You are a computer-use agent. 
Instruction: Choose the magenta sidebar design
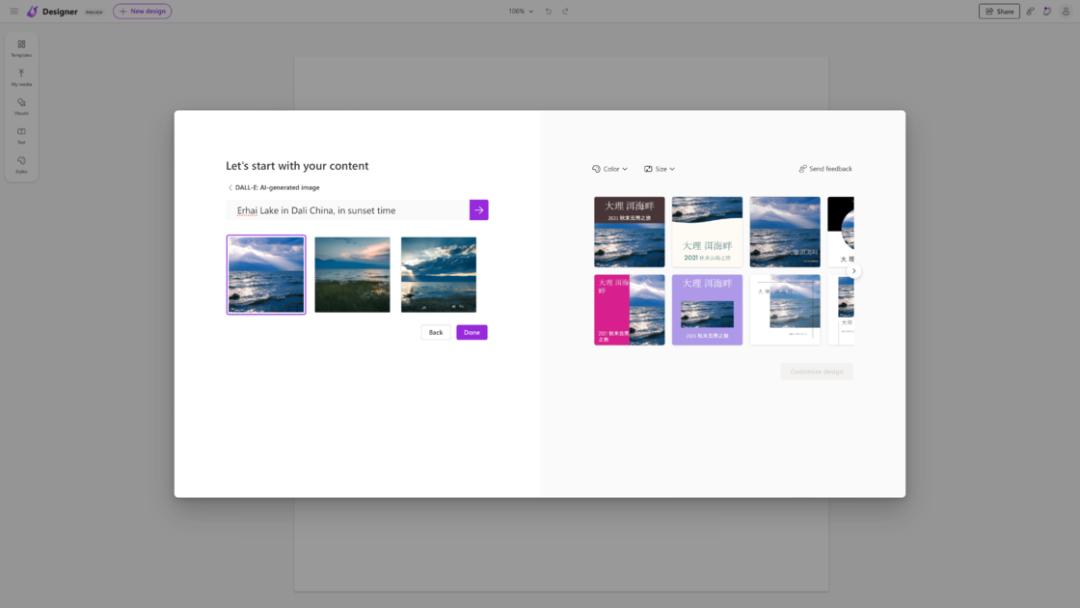click(x=630, y=310)
